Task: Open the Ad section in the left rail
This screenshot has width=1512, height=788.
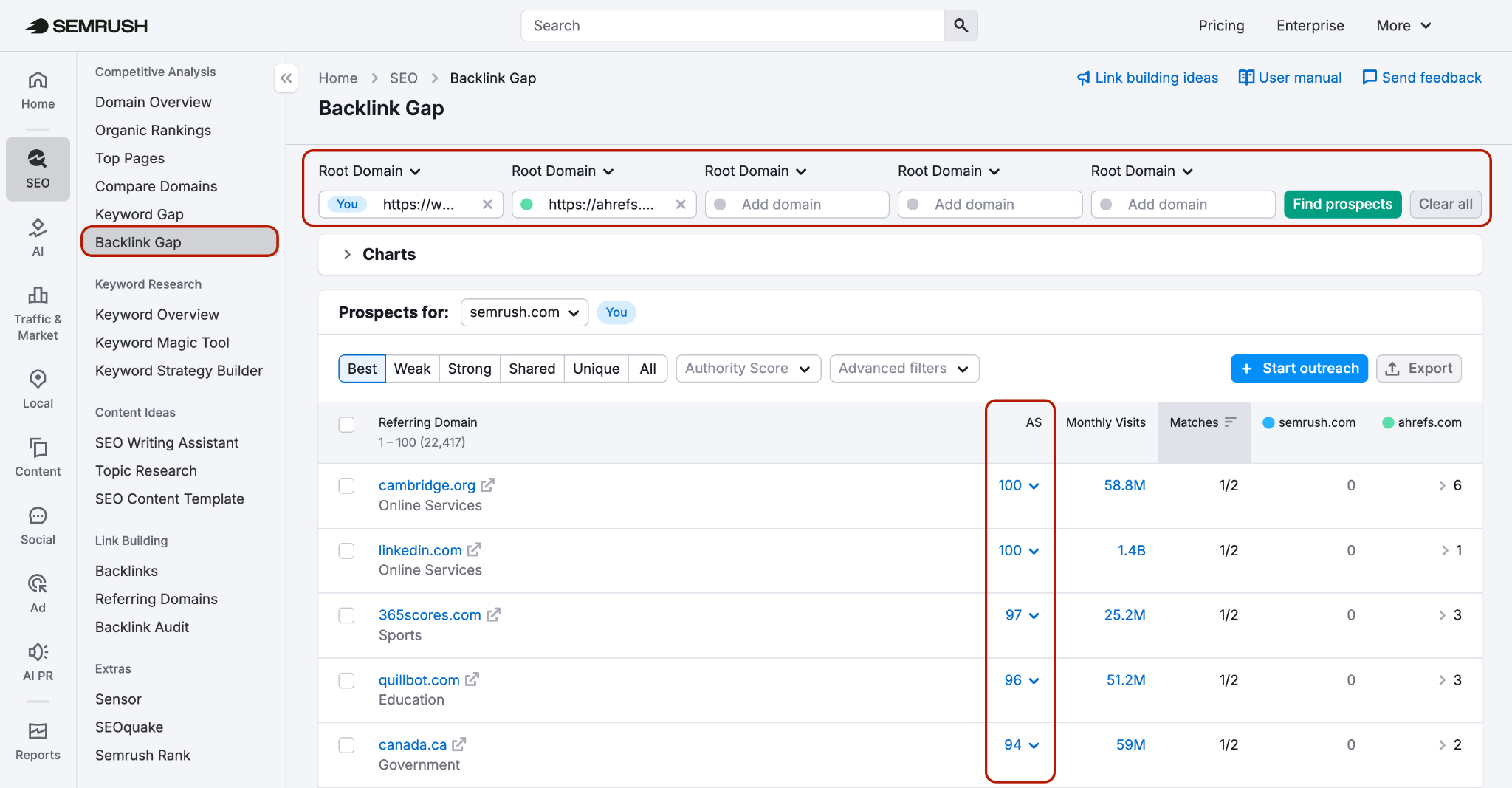Action: [38, 594]
